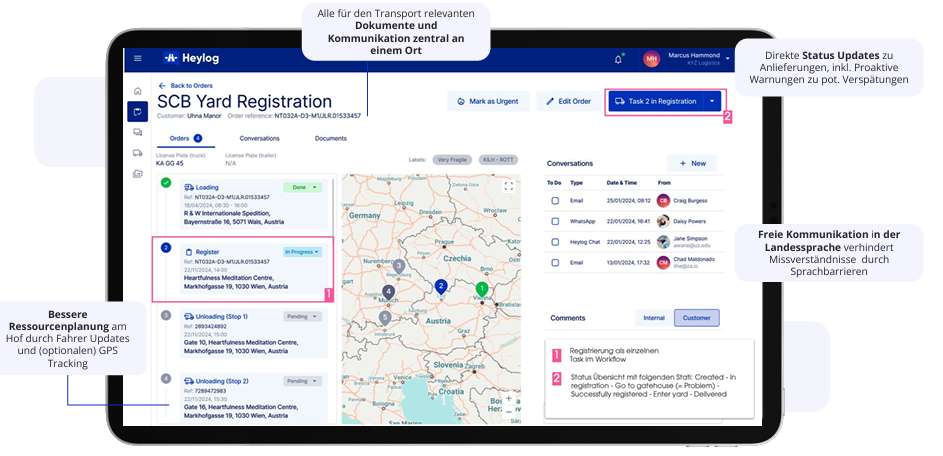This screenshot has height=456, width=943.
Task: Click the Mark as Urgent button
Action: pyautogui.click(x=486, y=101)
